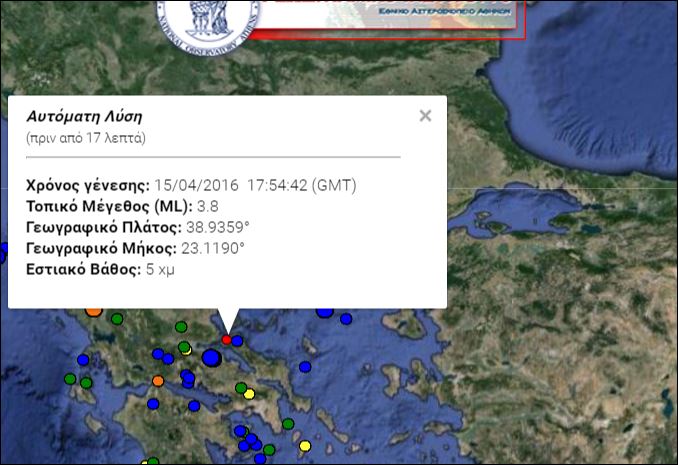This screenshot has height=465, width=678.
Task: Click the blue marker touching the red marker
Action: pos(237,341)
